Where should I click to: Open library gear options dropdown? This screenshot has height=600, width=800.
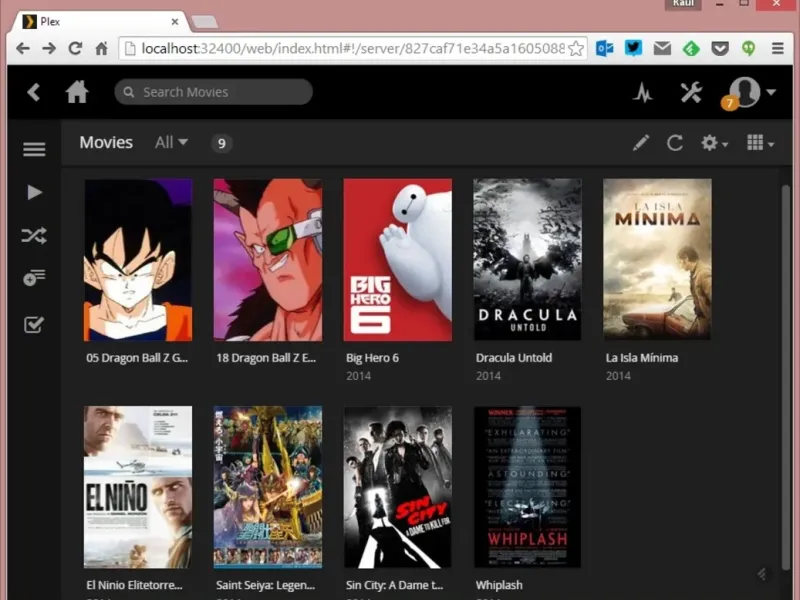pos(714,143)
